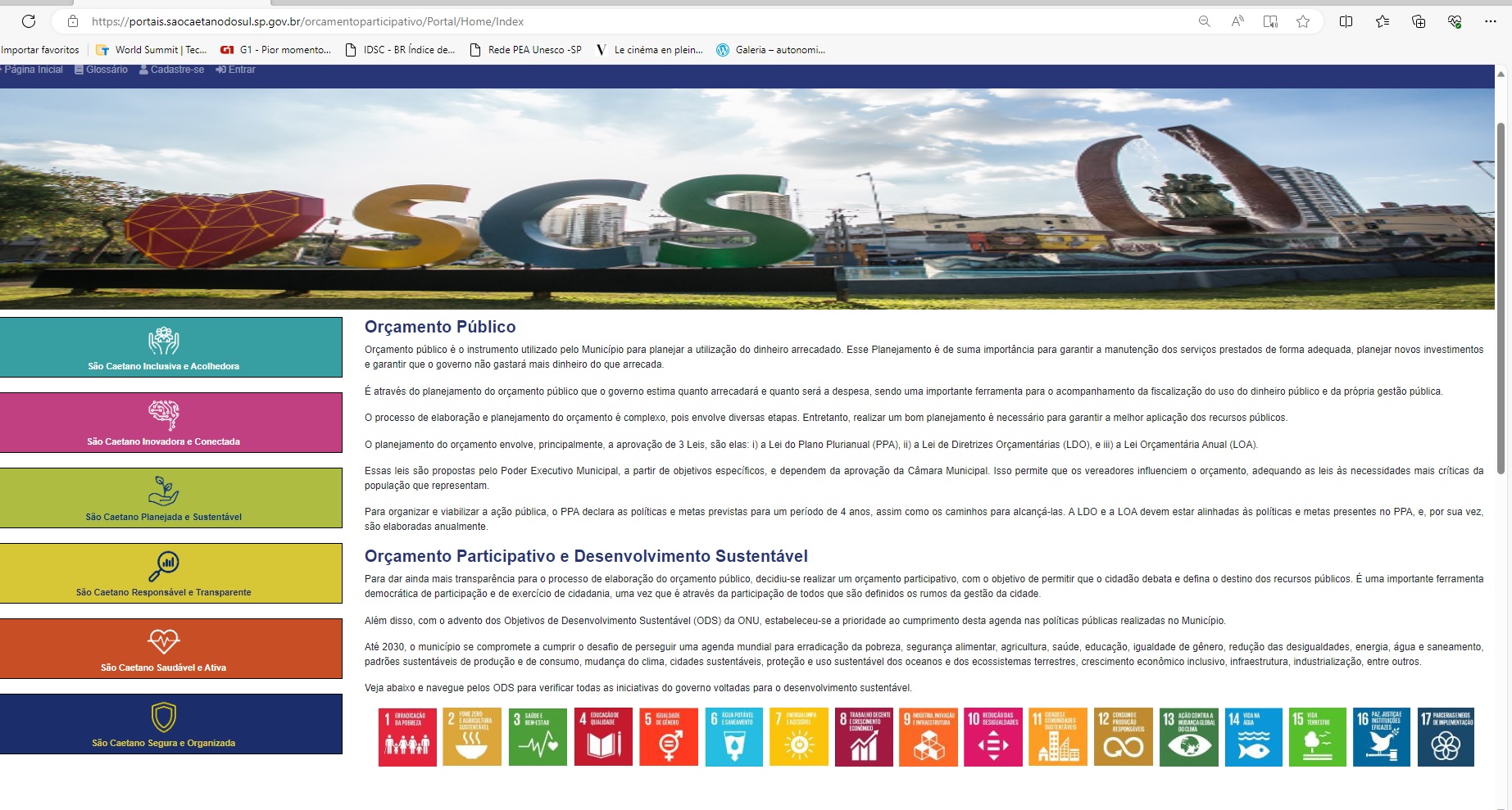Click the Entrar login link
This screenshot has height=810, width=1512.
click(x=236, y=70)
